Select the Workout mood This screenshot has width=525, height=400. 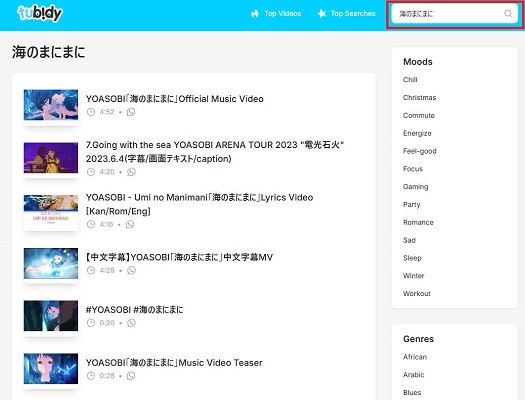point(417,294)
